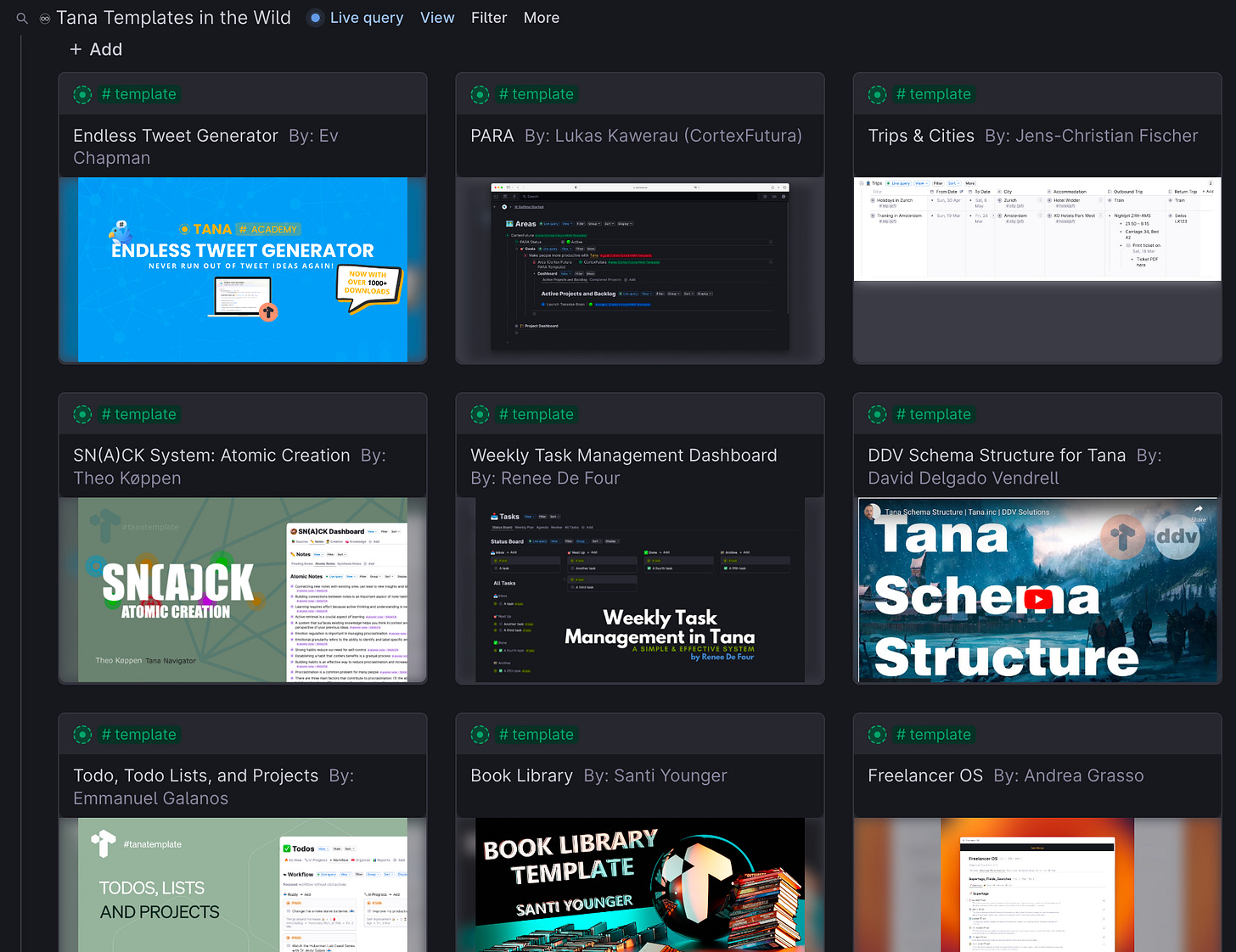Click author name 'Theo Køppen' under SN(A)CK
The image size is (1236, 952).
[127, 479]
